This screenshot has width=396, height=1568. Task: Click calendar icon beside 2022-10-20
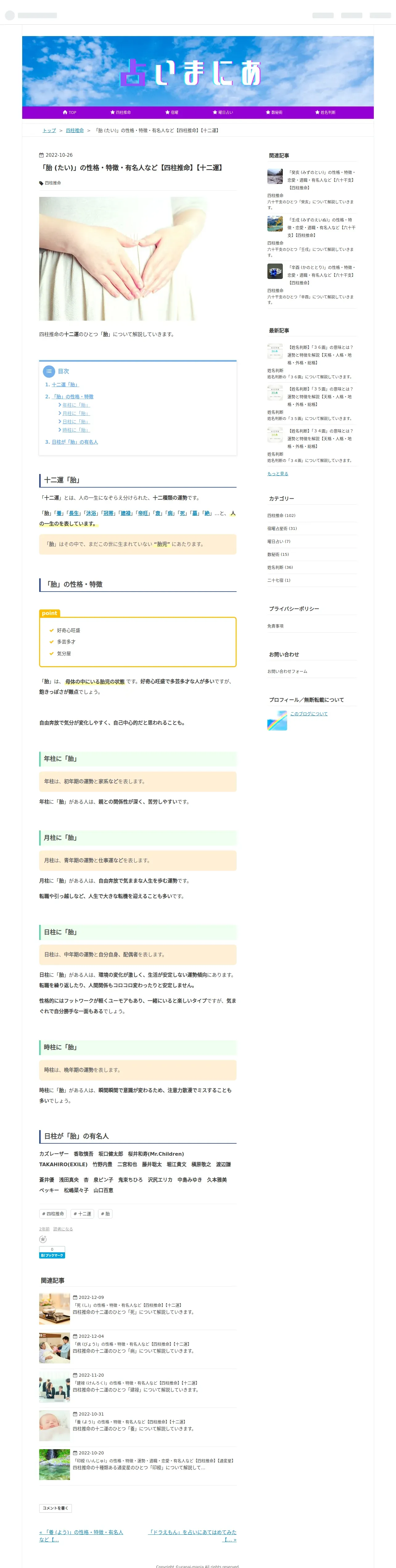75,1453
